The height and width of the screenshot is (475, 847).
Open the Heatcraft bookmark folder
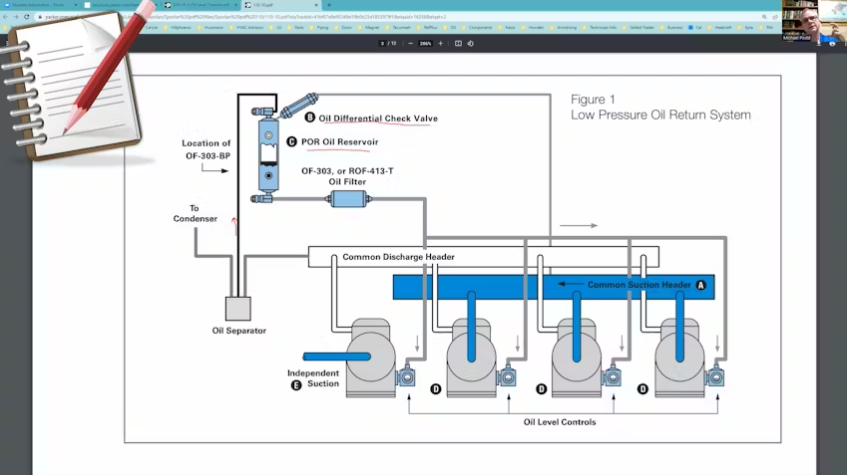pos(720,28)
